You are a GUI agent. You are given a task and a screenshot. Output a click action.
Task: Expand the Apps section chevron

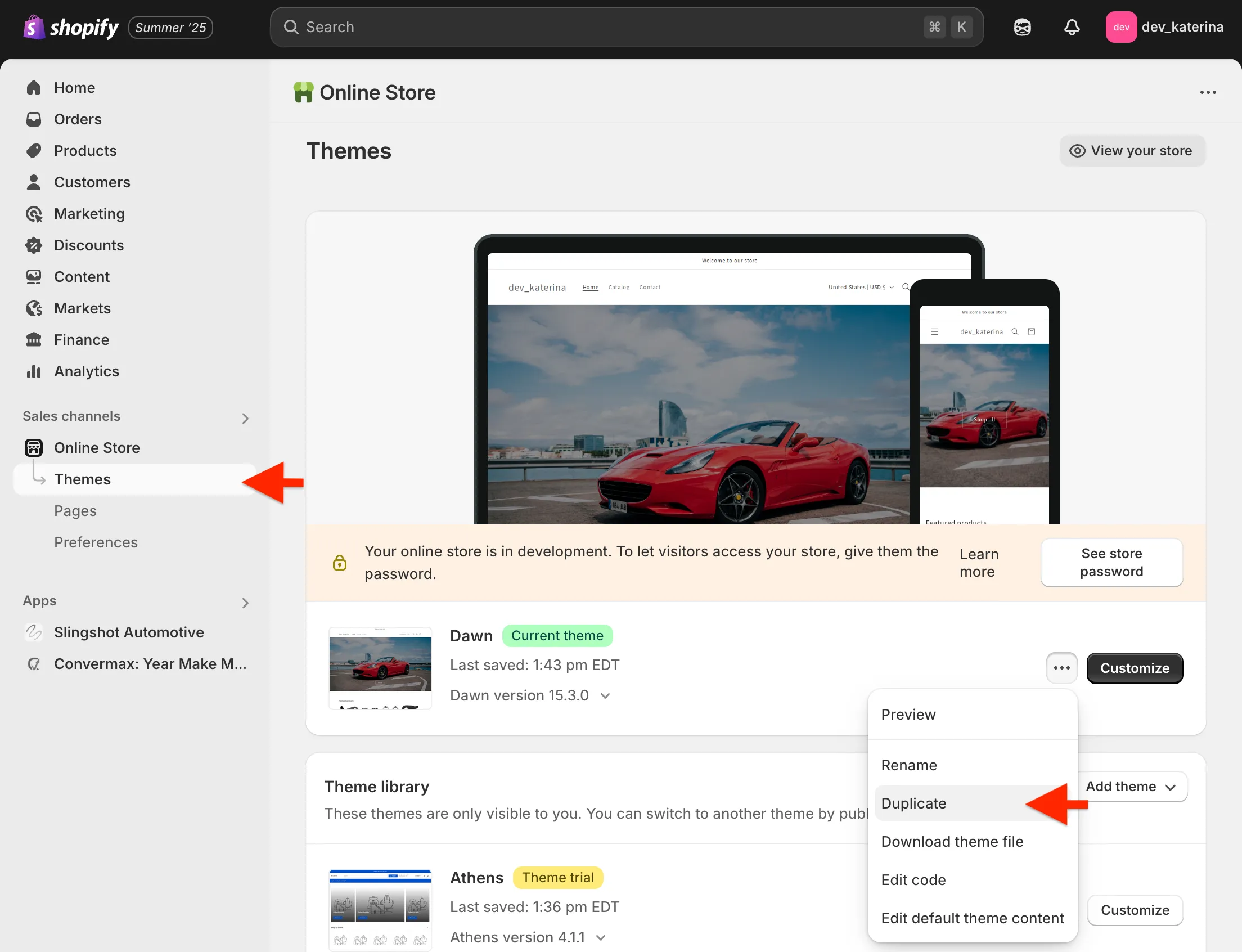(245, 603)
